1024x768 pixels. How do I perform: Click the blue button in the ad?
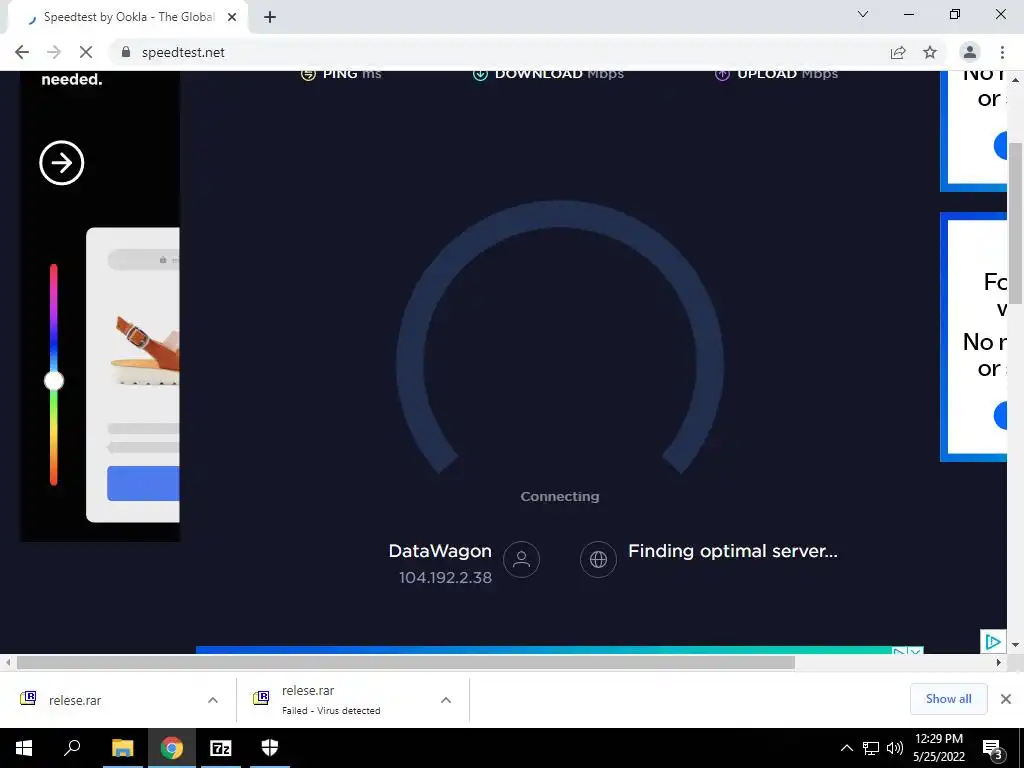[x=143, y=483]
